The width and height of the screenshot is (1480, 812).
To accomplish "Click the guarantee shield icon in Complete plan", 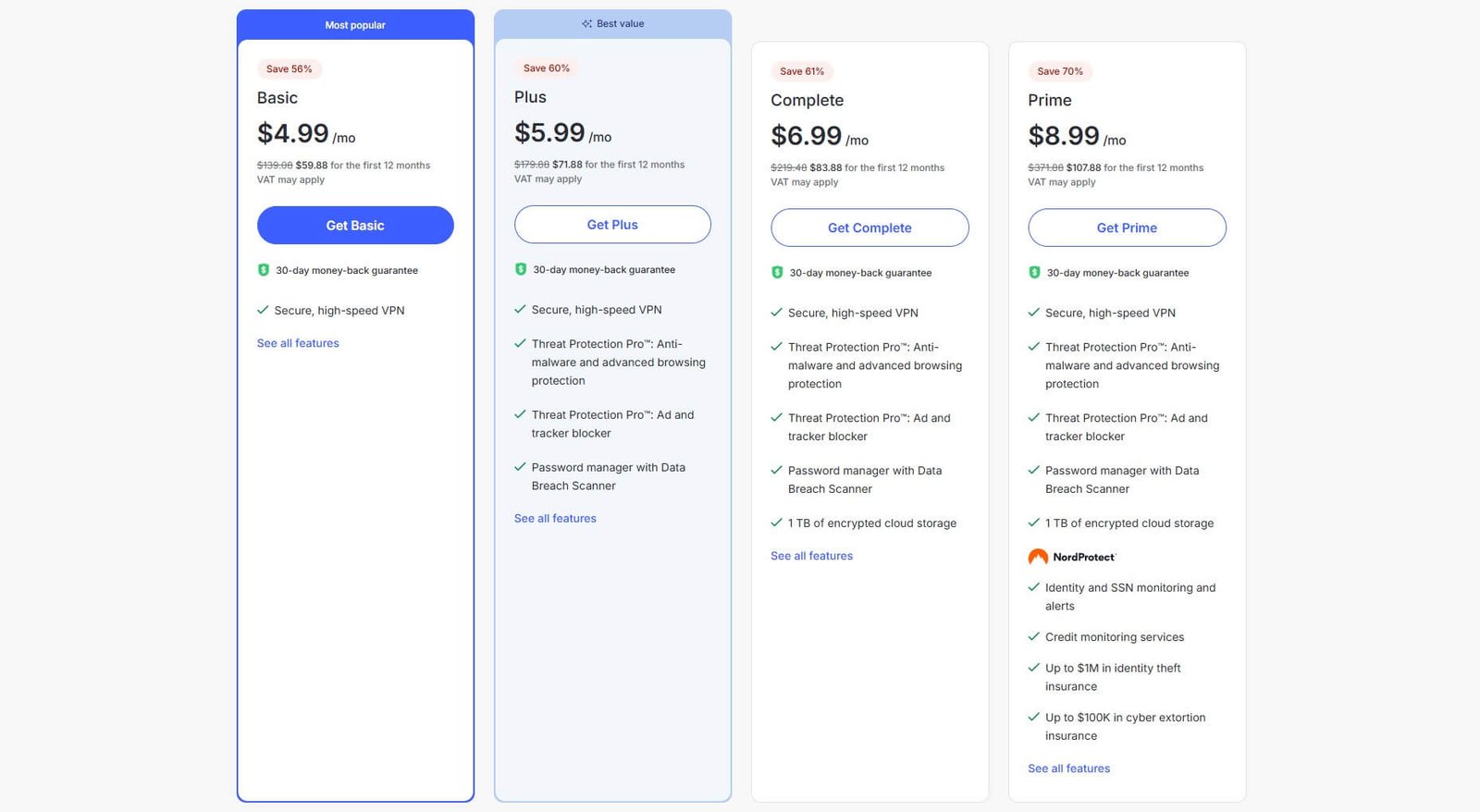I will click(777, 273).
